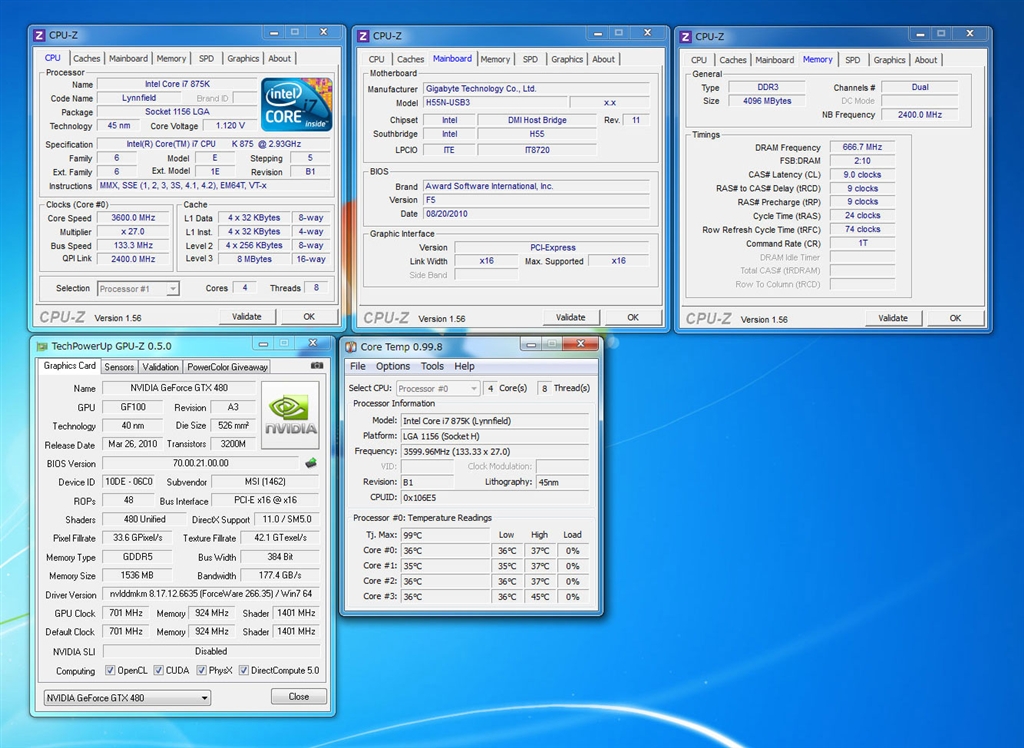Click the Intel Core i7 logo badge
1024x748 pixels.
point(296,104)
